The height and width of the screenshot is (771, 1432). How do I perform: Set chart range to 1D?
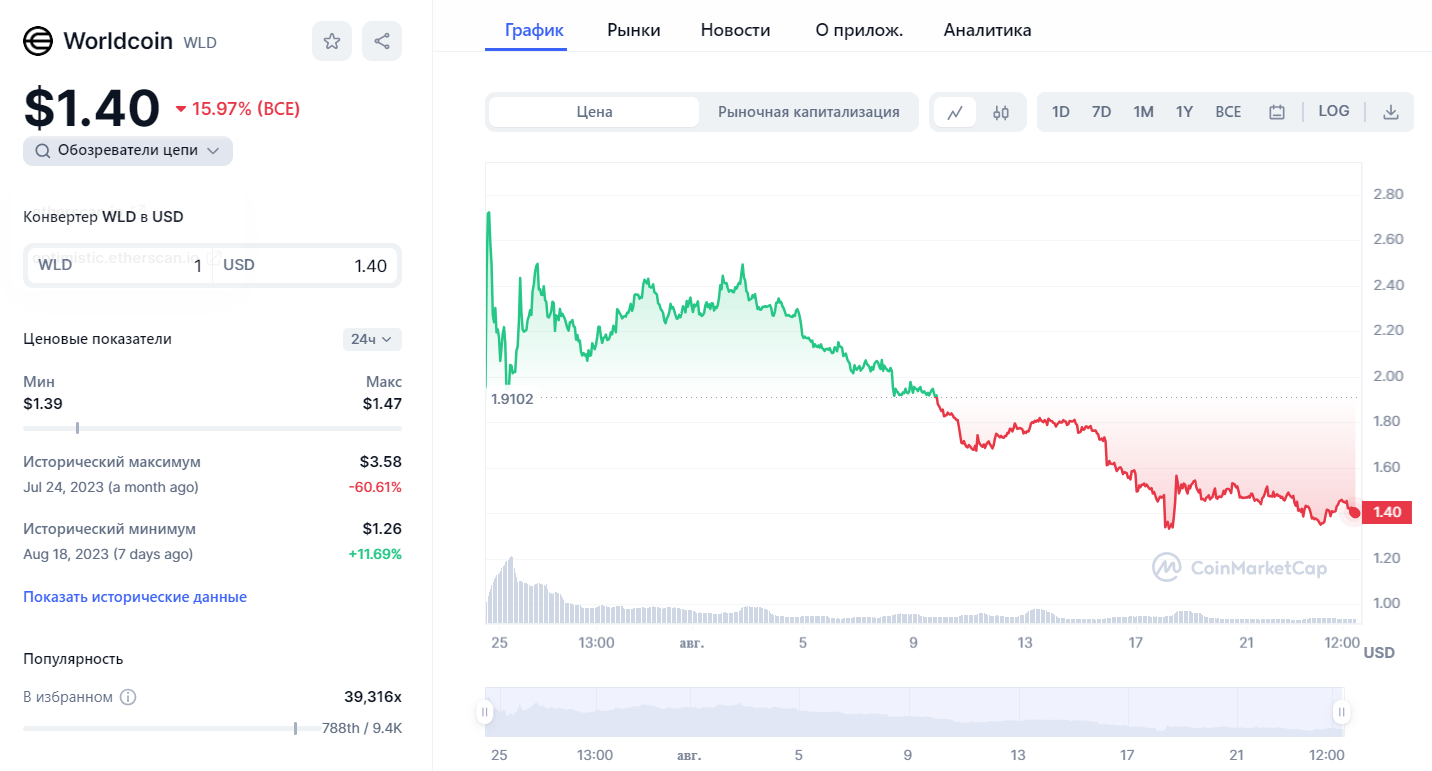[x=1061, y=112]
